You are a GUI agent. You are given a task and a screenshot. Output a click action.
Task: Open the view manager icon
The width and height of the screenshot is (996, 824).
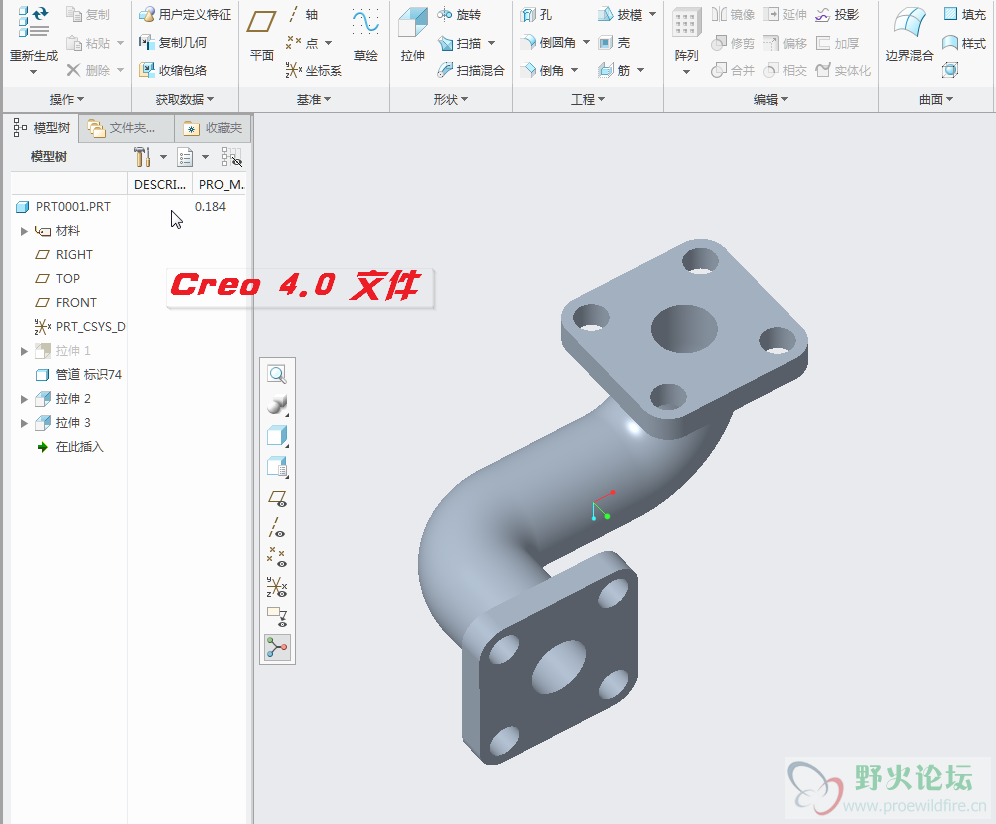point(277,467)
